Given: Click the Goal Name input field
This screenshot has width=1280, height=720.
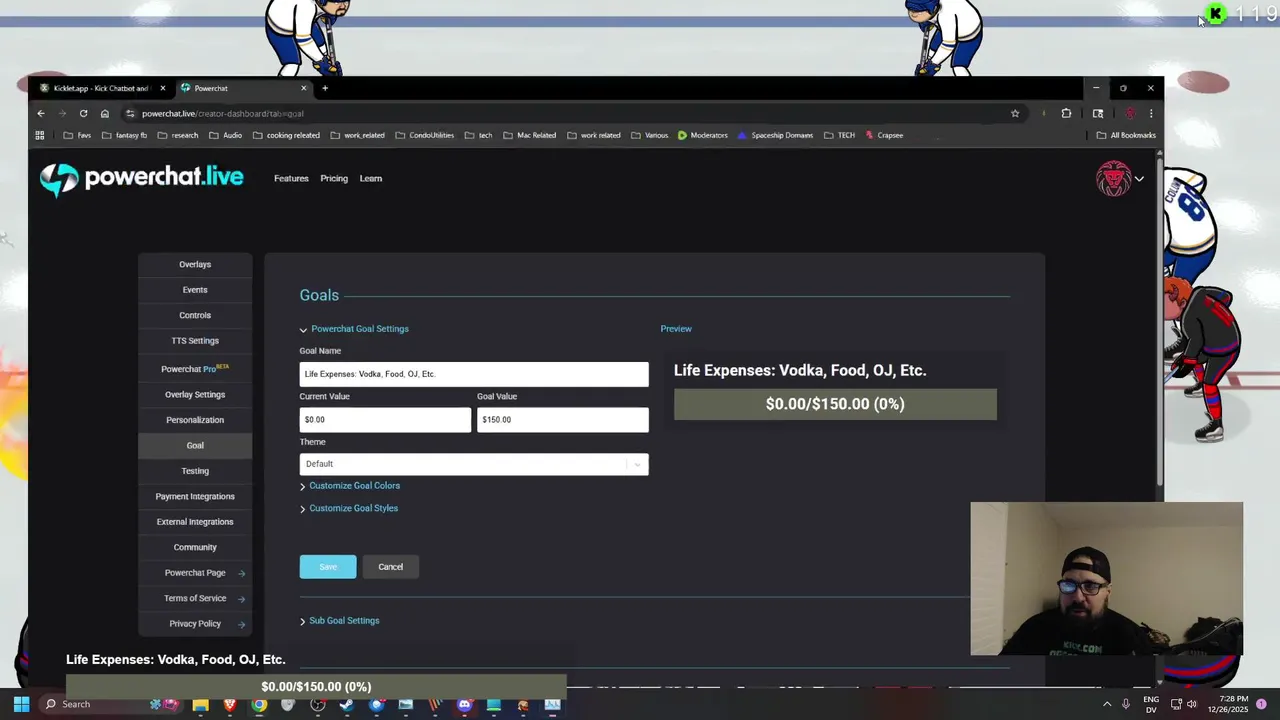Looking at the screenshot, I should [474, 374].
